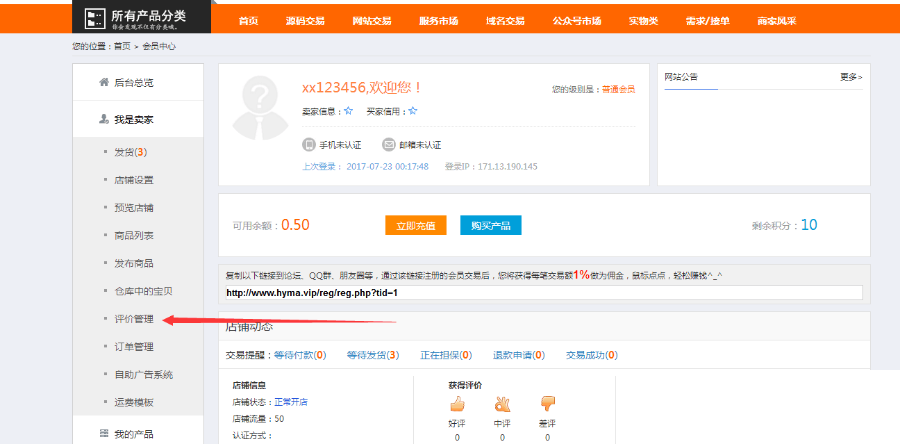Viewport: 900px width, 444px height.
Task: Click the 更多> link in 网站公告
Action: point(851,77)
